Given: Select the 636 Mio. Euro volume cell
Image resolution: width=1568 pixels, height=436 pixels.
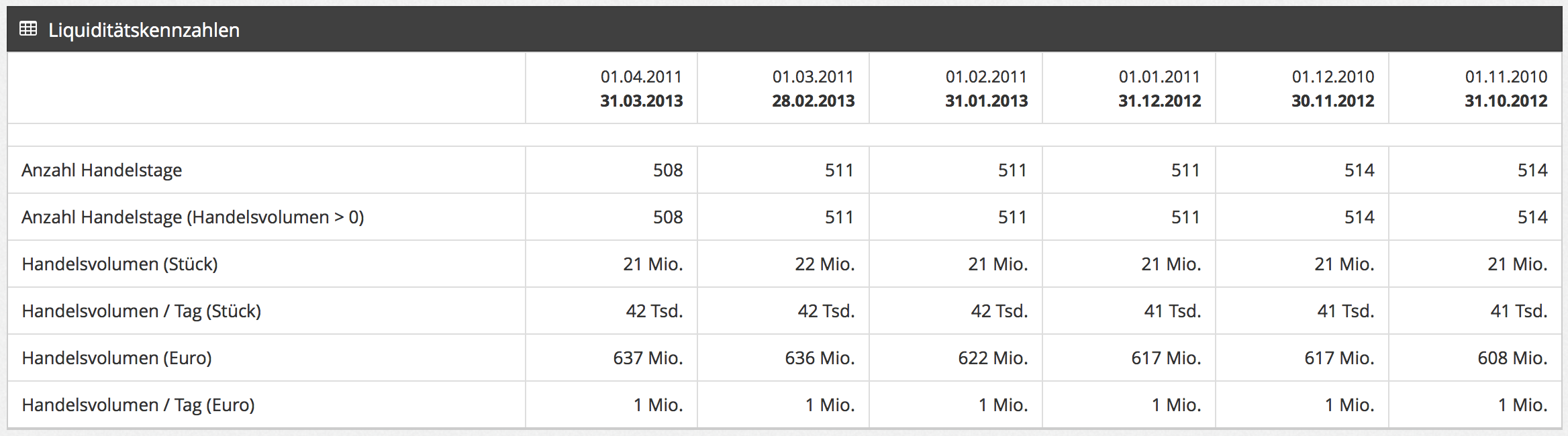Looking at the screenshot, I should [x=820, y=358].
